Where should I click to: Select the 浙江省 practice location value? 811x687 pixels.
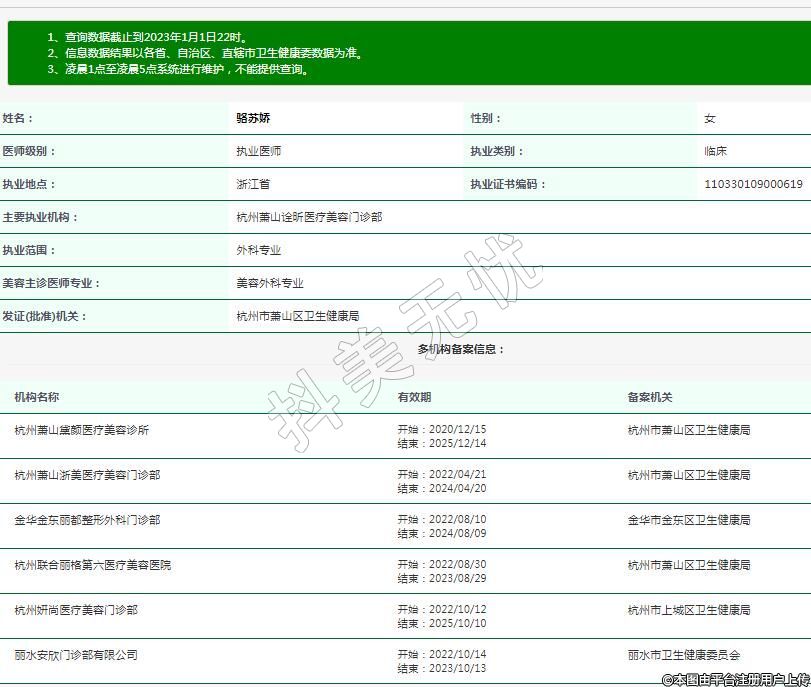[x=253, y=184]
